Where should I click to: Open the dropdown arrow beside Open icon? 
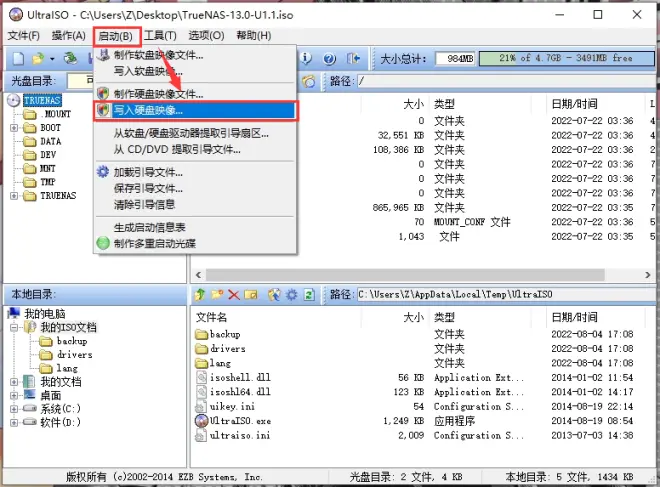tap(52, 59)
